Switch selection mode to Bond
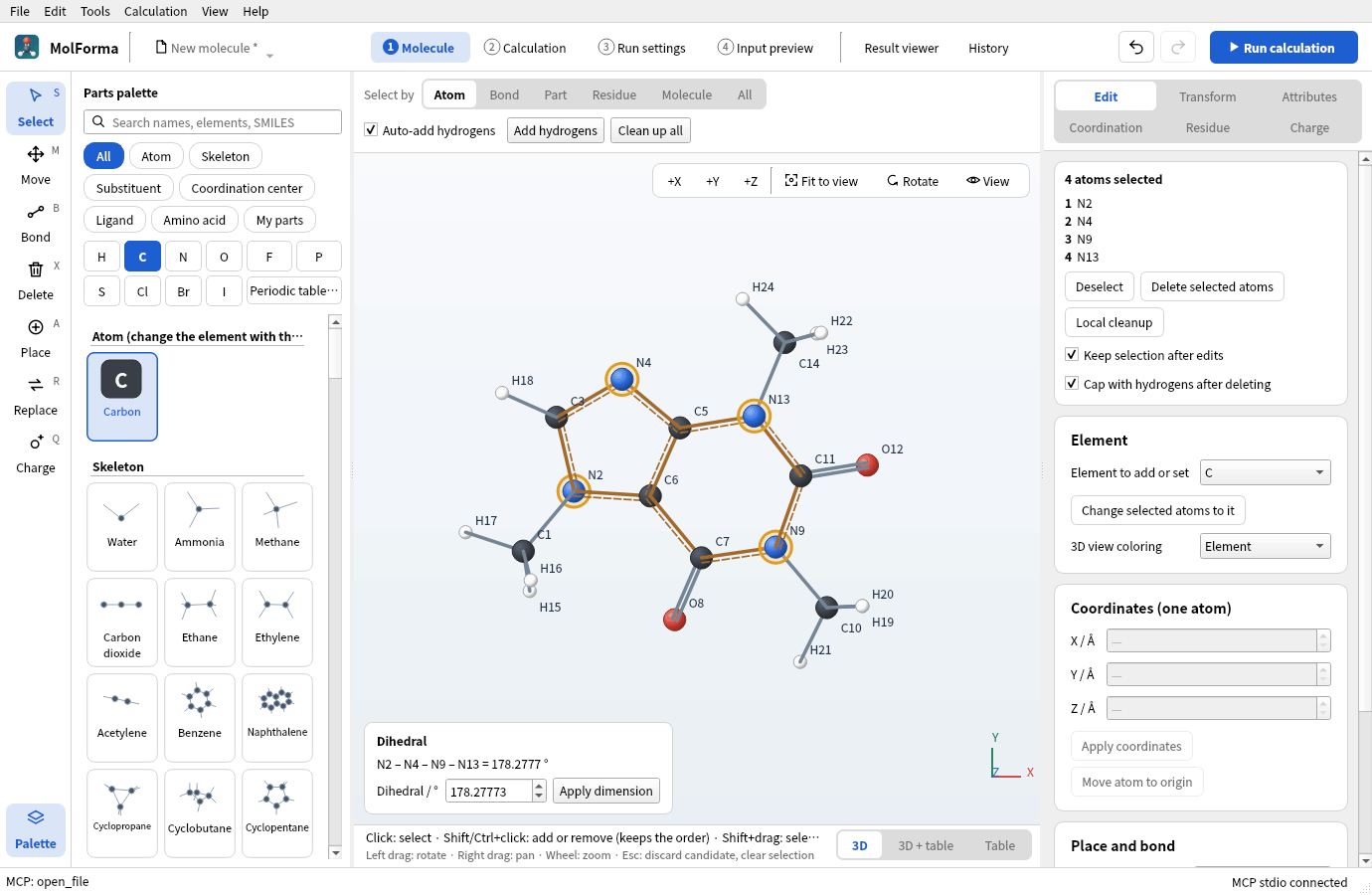 pos(504,94)
